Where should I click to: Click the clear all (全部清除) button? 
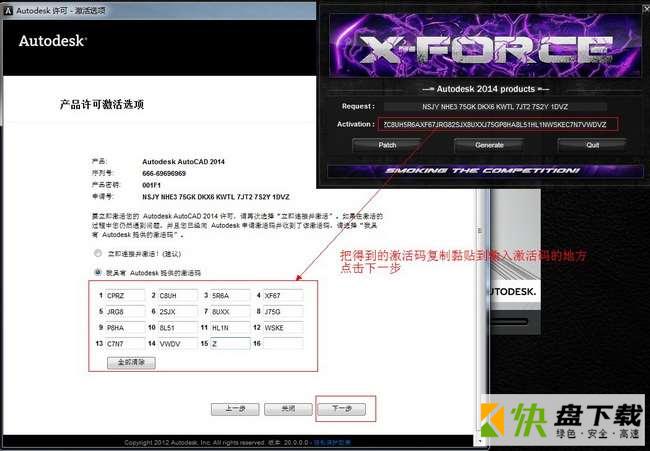[131, 362]
